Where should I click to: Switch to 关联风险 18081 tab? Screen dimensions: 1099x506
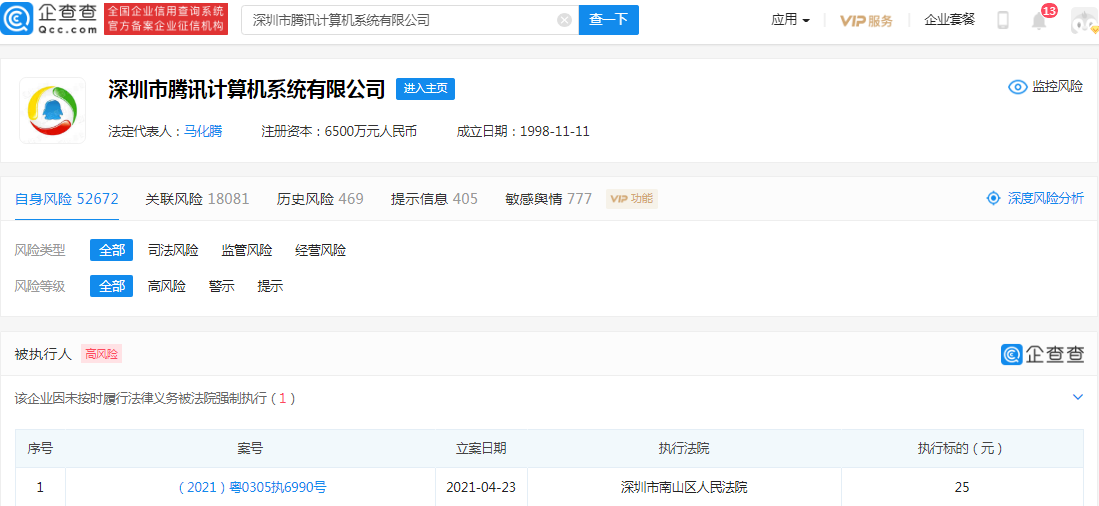tap(197, 199)
